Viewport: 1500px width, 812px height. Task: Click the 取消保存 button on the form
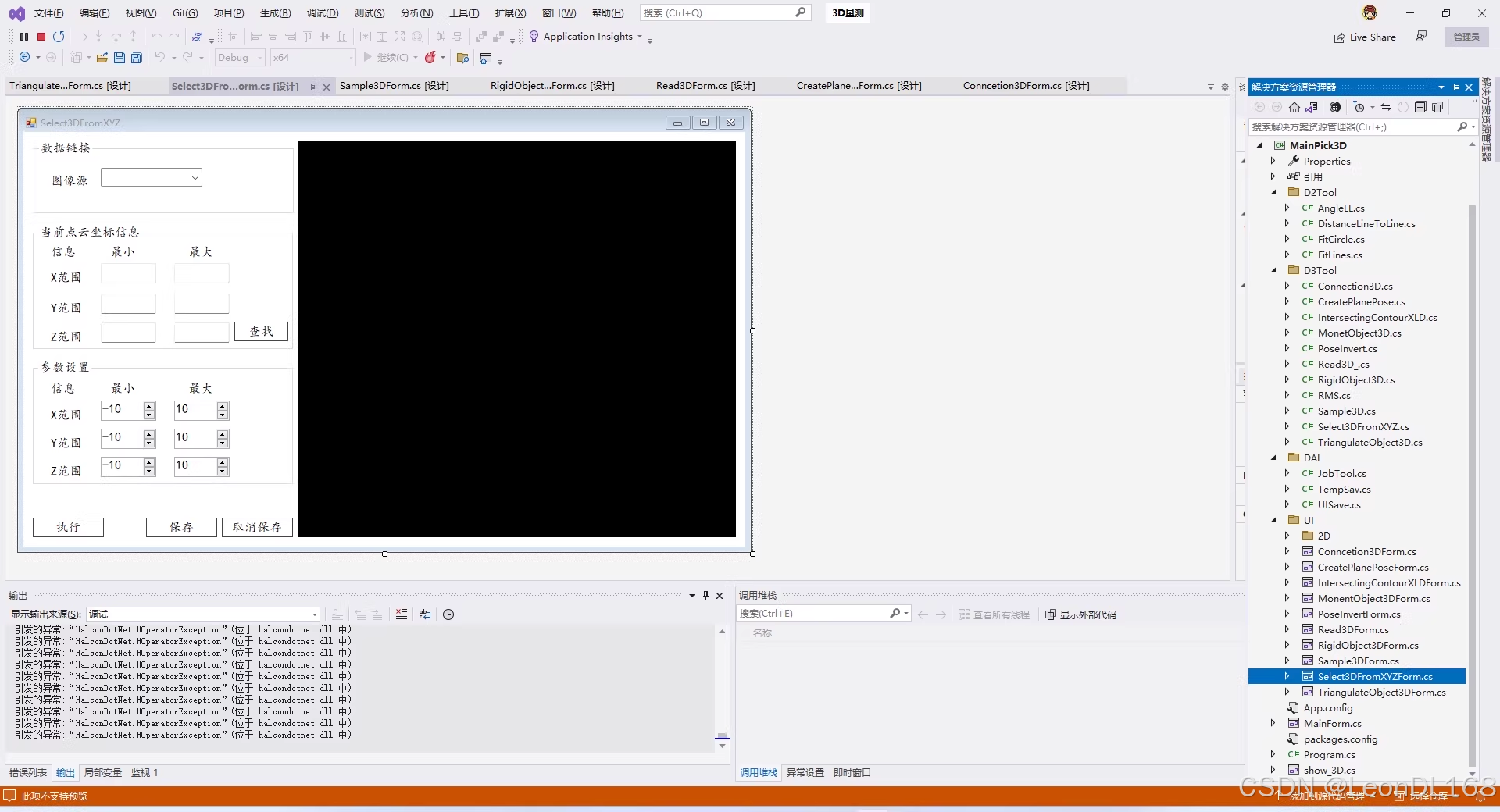(x=257, y=528)
